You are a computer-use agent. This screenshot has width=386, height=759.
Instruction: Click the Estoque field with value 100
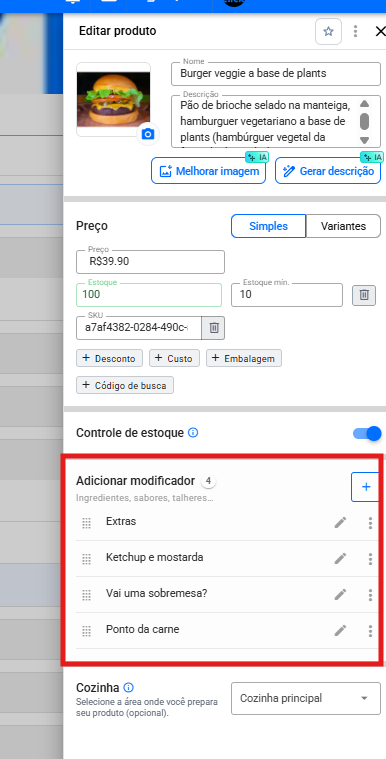pyautogui.click(x=149, y=295)
